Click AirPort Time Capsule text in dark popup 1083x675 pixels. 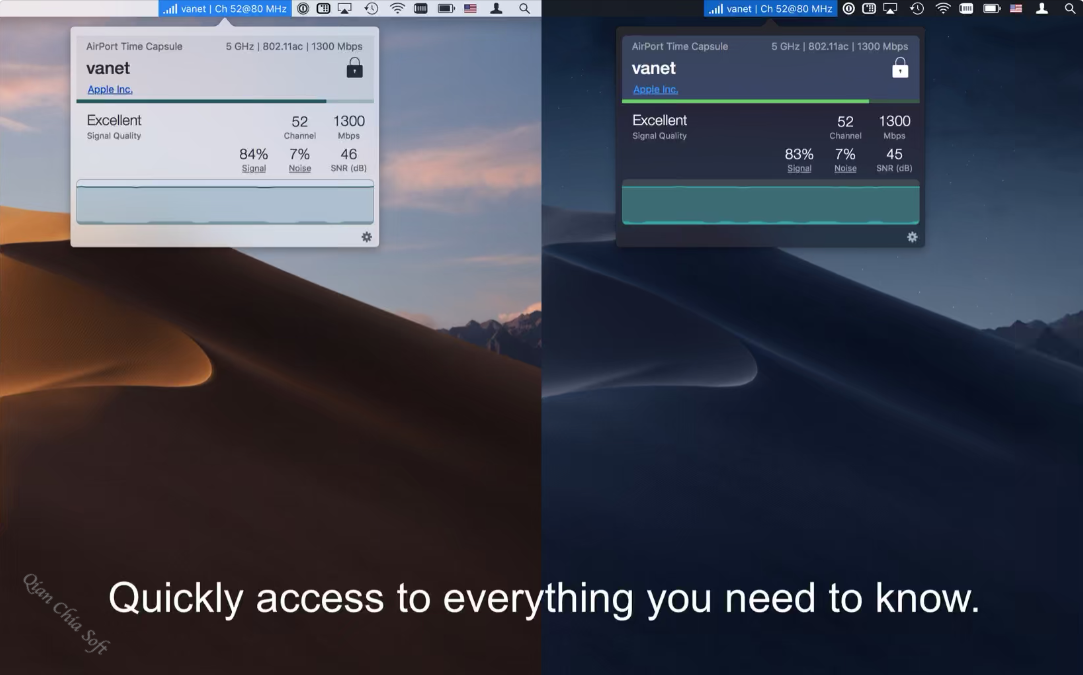tap(680, 46)
